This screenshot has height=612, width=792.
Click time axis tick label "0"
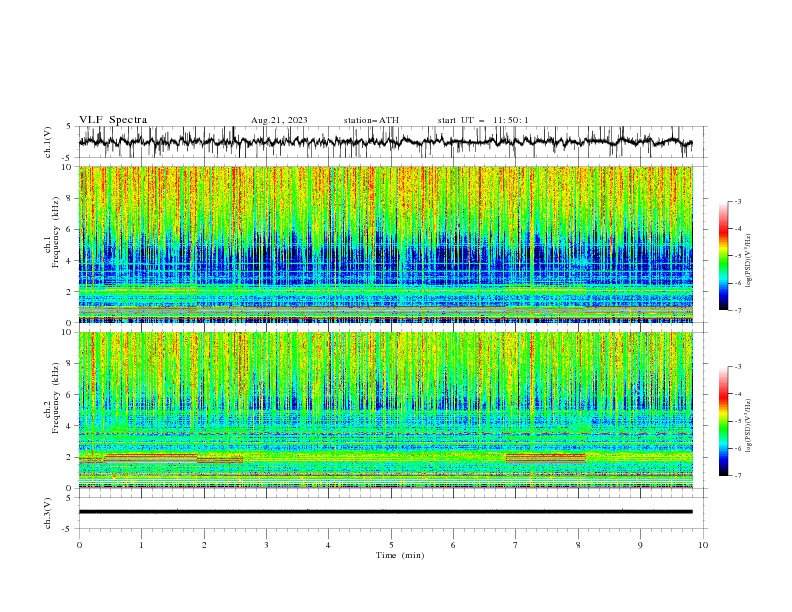click(x=79, y=545)
